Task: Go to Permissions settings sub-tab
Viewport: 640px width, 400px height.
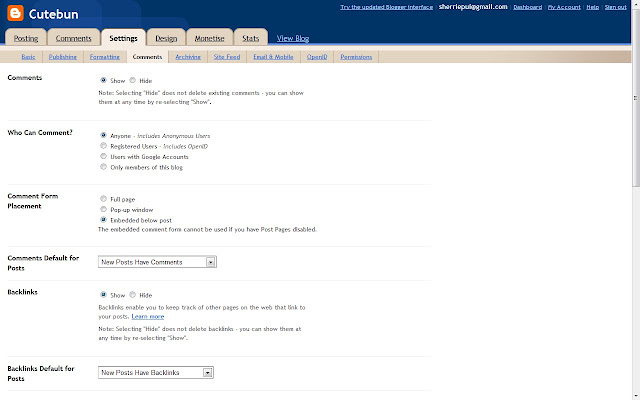Action: [x=356, y=57]
